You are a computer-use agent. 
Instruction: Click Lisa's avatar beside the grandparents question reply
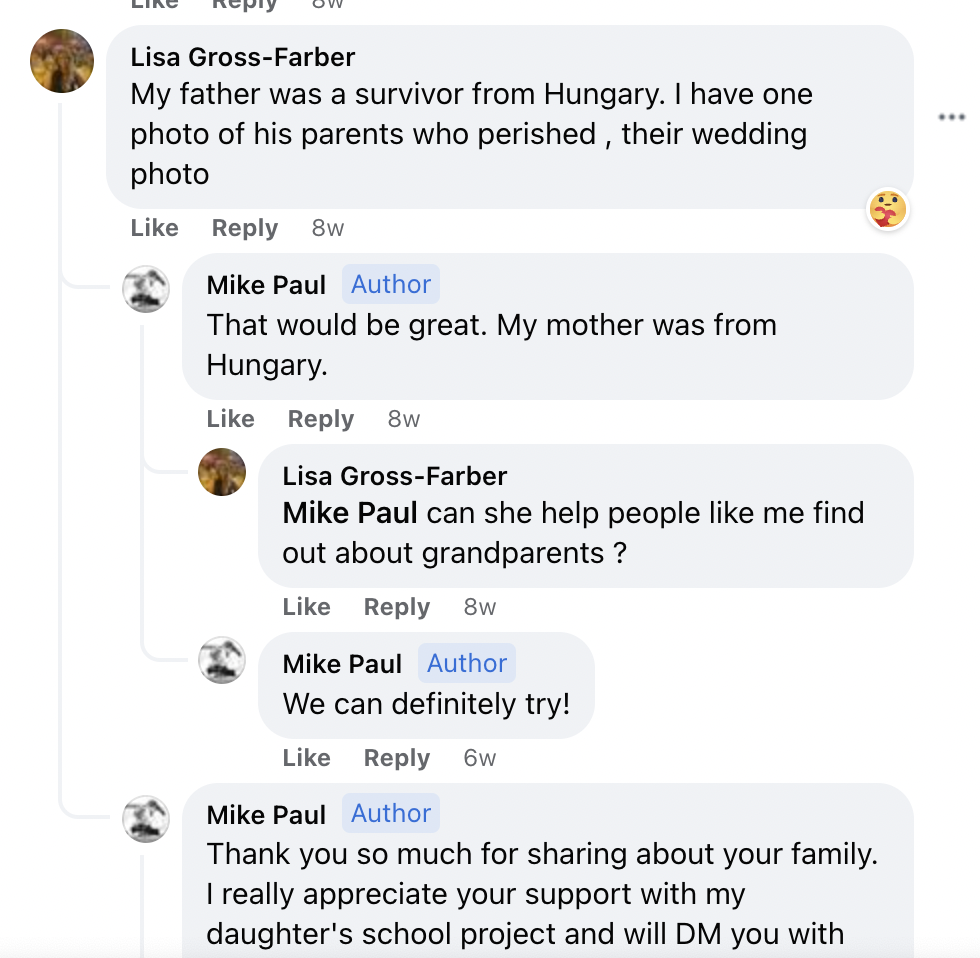tap(222, 472)
